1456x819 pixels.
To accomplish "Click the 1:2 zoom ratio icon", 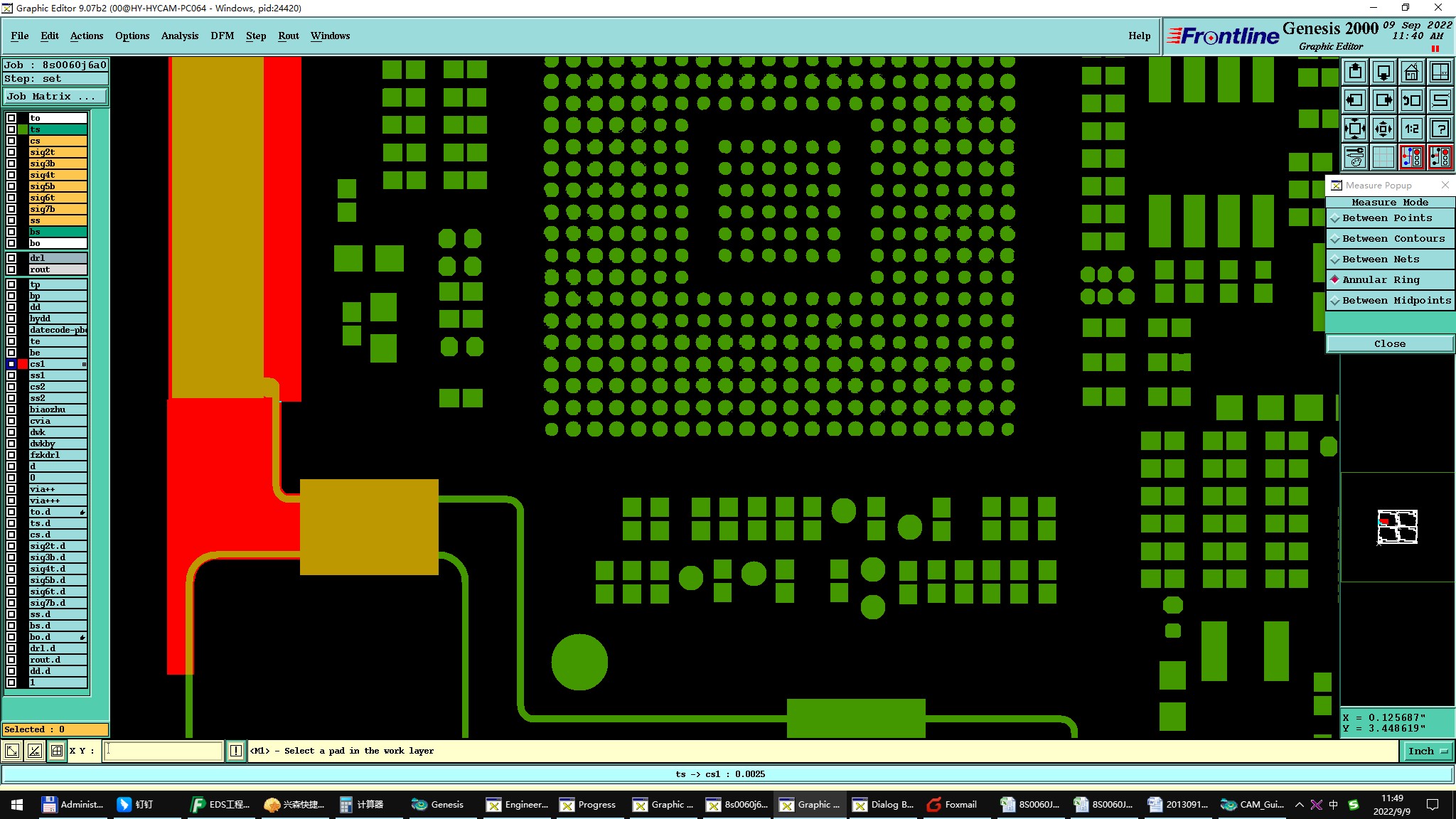I will [x=1411, y=129].
